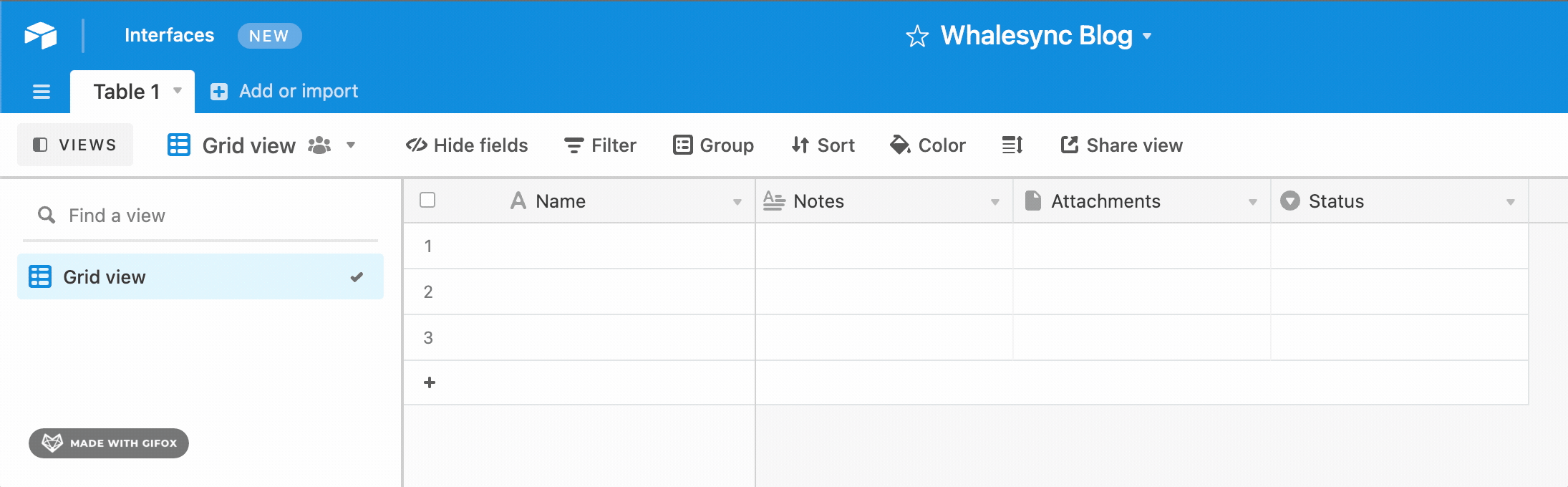This screenshot has width=1568, height=487.
Task: Click the Airtable logo icon
Action: (41, 35)
